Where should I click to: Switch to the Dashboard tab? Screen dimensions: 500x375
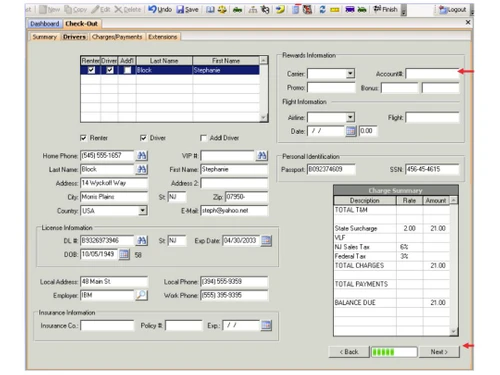(x=45, y=24)
